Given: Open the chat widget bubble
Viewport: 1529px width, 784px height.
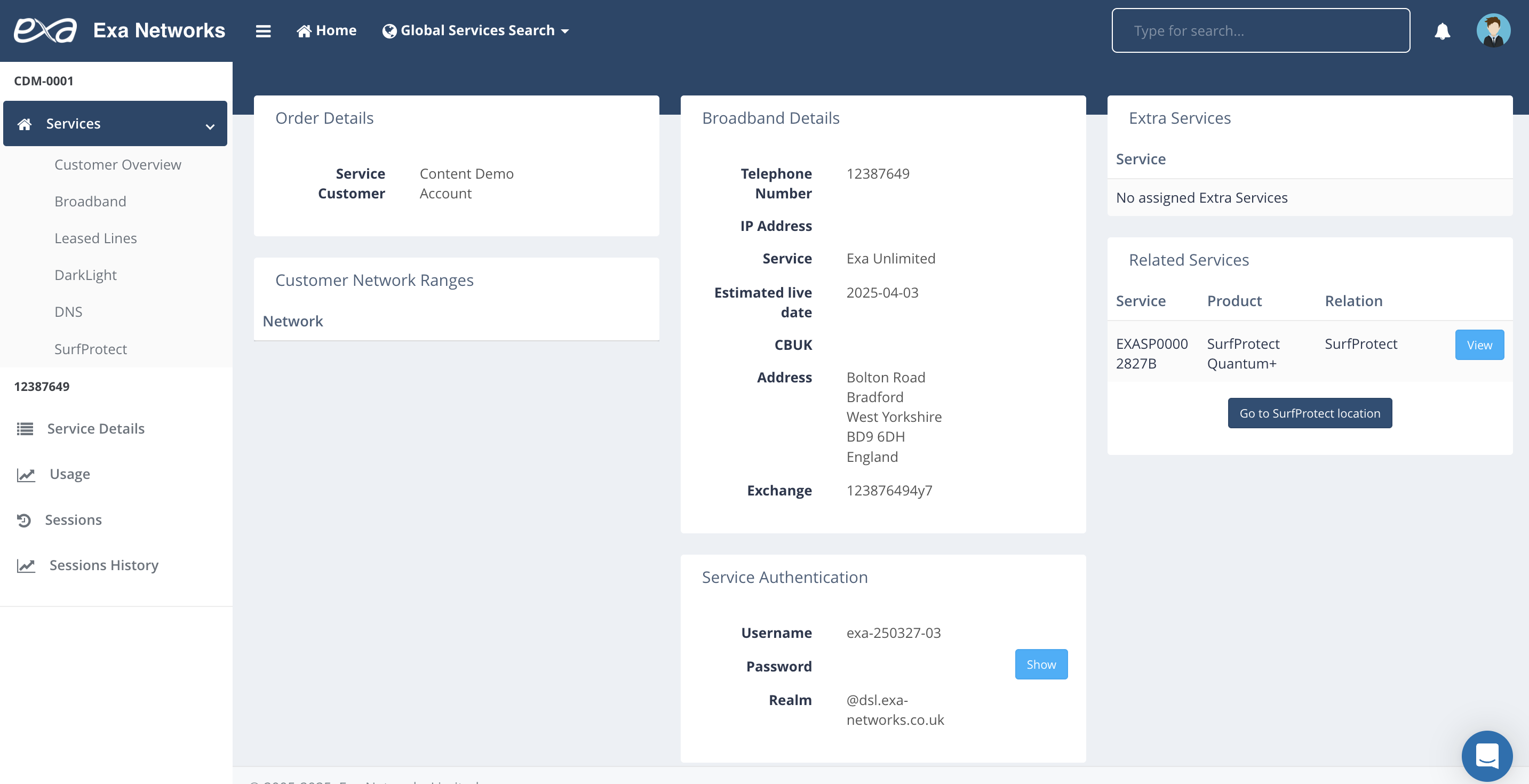Looking at the screenshot, I should [1486, 756].
